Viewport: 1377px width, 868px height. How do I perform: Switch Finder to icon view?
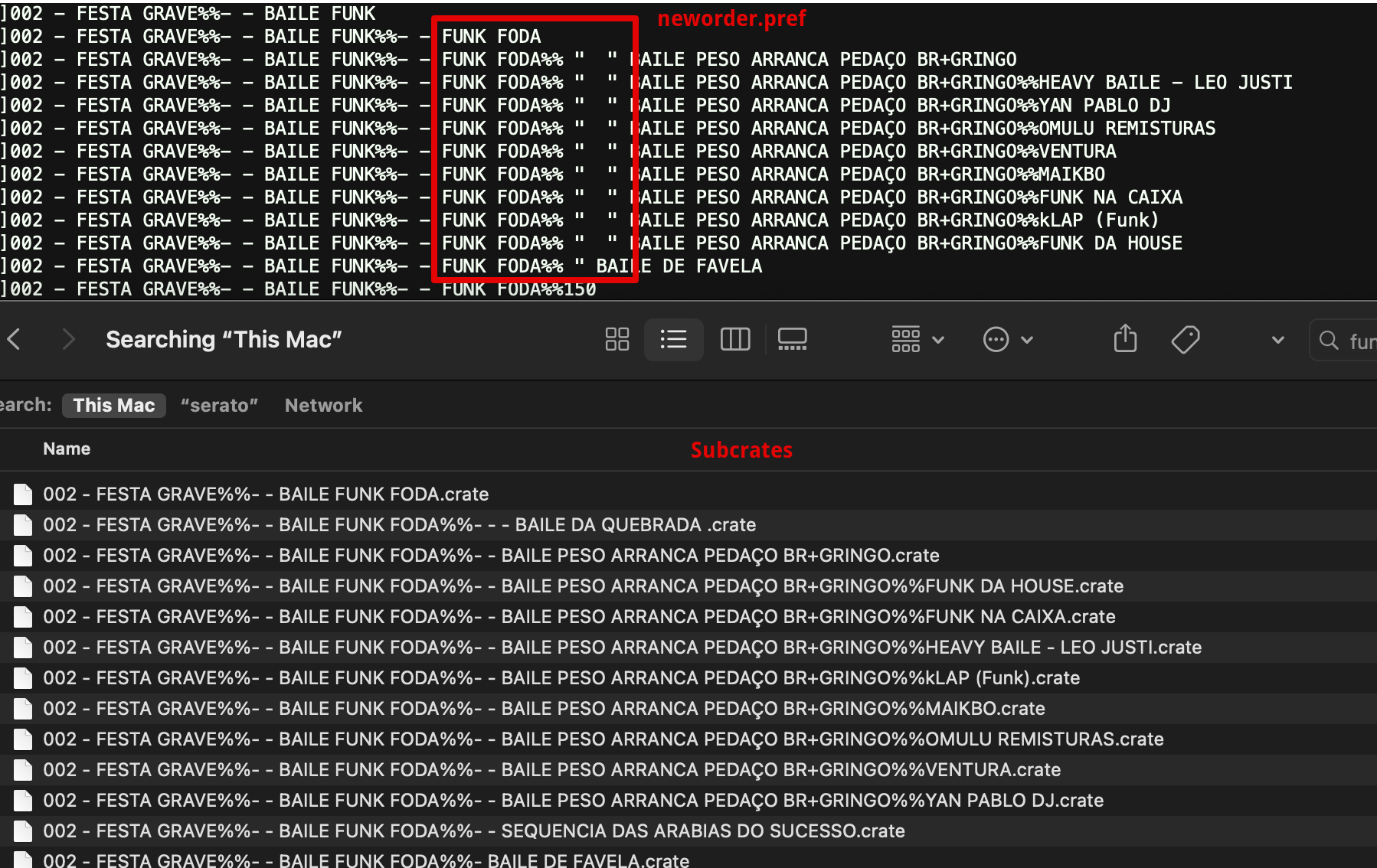(x=617, y=339)
